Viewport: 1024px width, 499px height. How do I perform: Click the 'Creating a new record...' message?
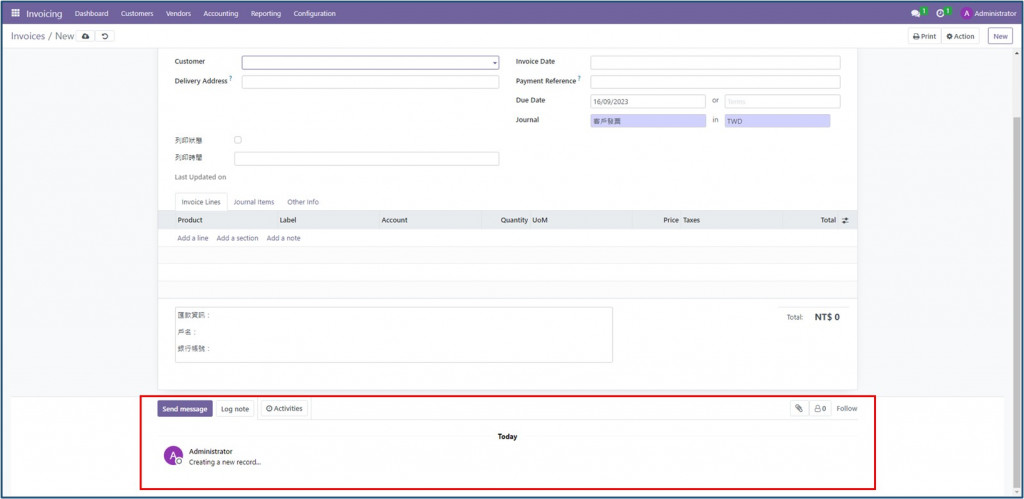pyautogui.click(x=225, y=462)
